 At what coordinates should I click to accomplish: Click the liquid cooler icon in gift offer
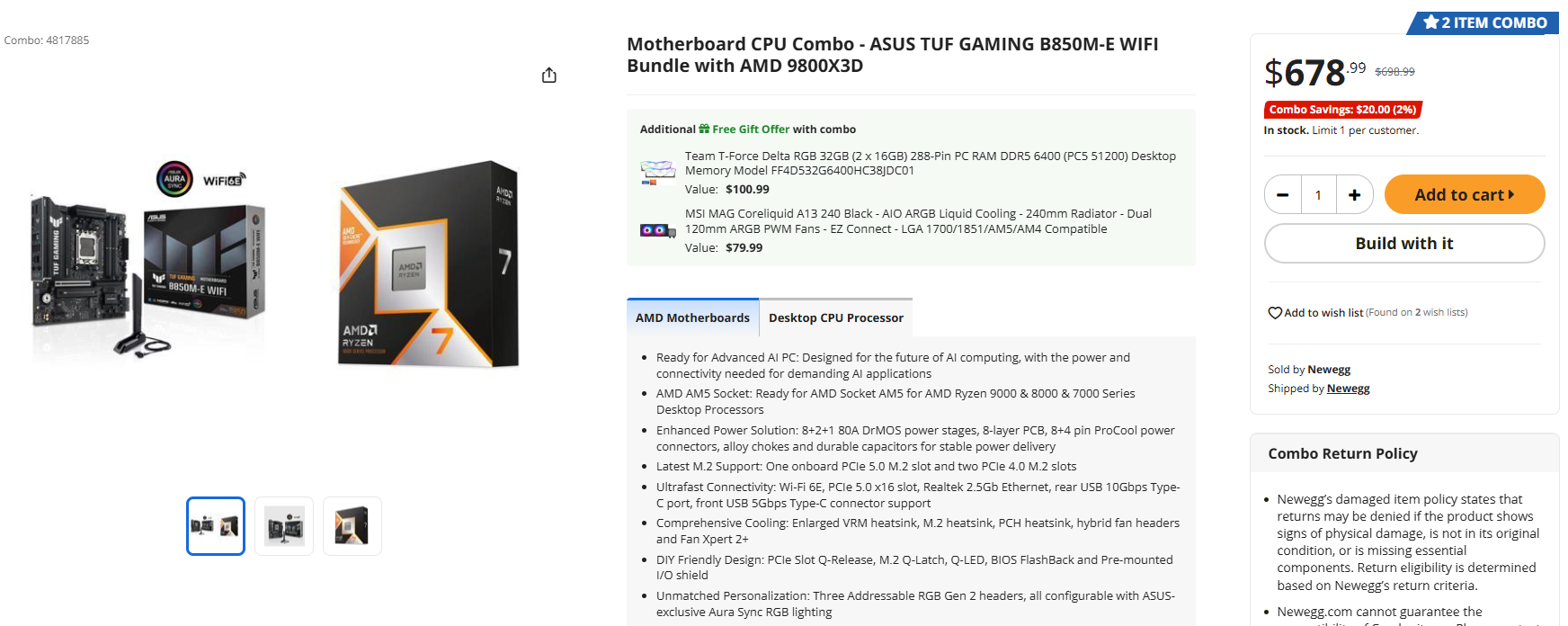[x=657, y=229]
